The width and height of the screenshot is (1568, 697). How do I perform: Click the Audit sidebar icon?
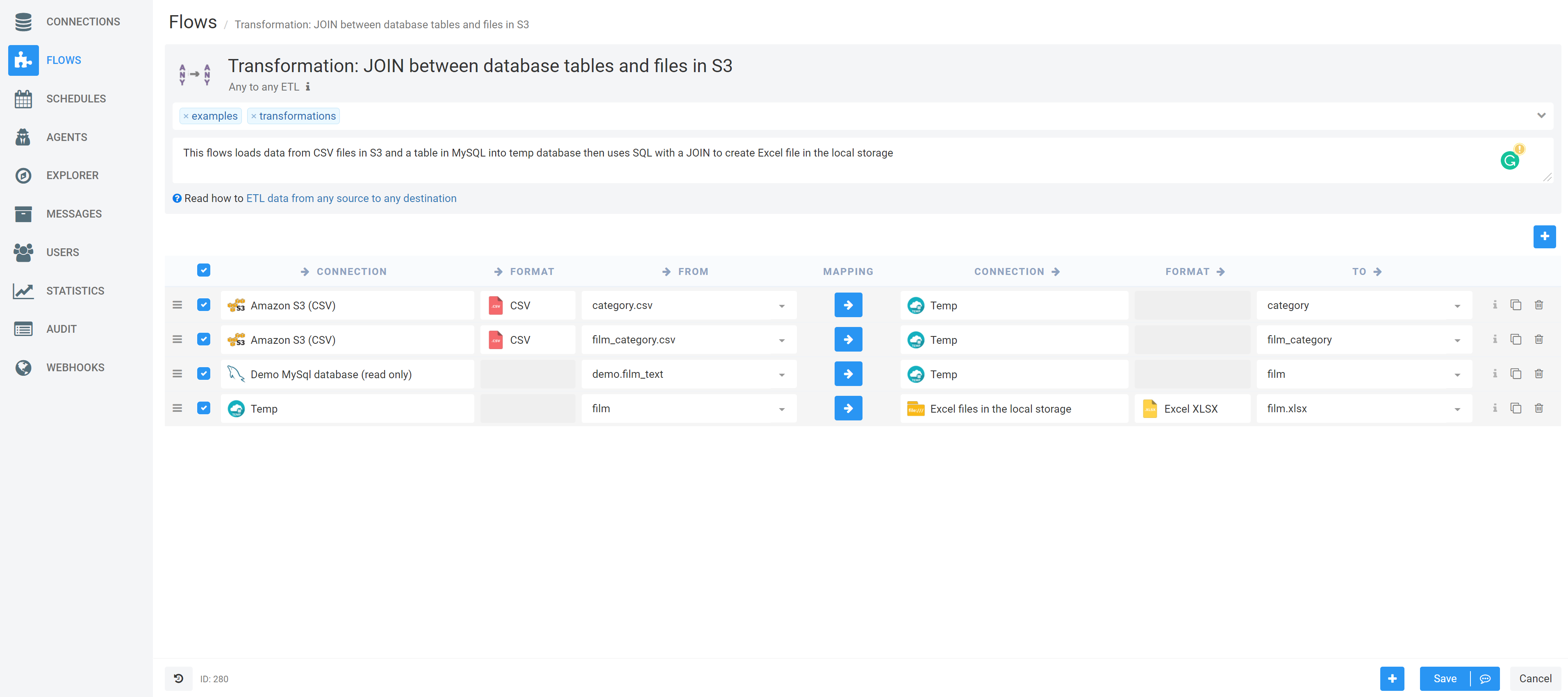(23, 329)
